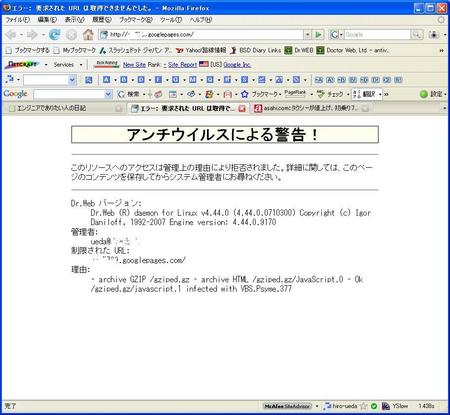Open the Google Toolbar search history dropdown
Screen dimensions: 450x415
[108, 95]
